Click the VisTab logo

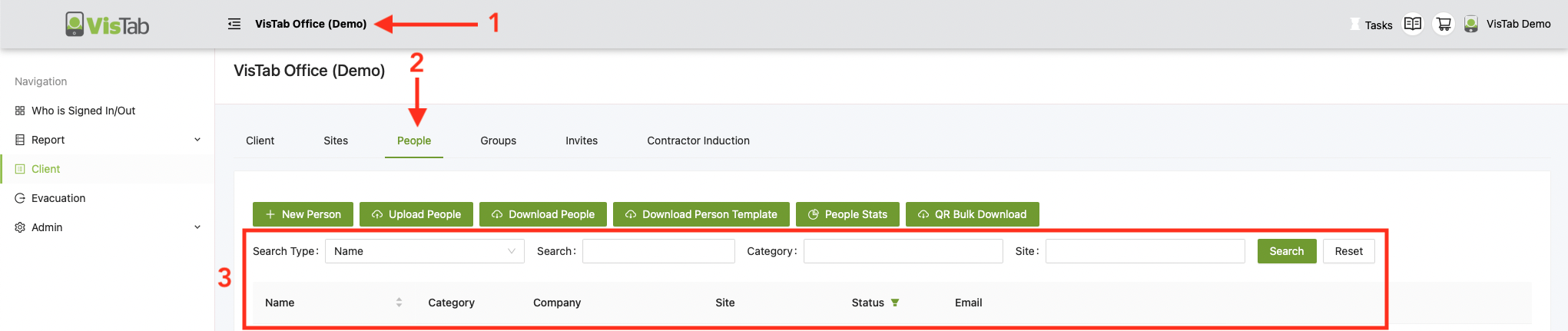click(x=108, y=25)
